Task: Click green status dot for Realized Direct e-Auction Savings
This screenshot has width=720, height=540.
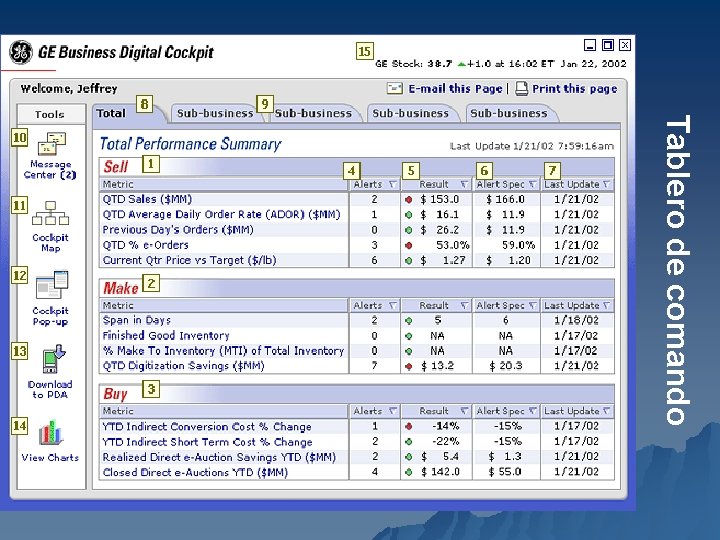Action: pyautogui.click(x=409, y=457)
